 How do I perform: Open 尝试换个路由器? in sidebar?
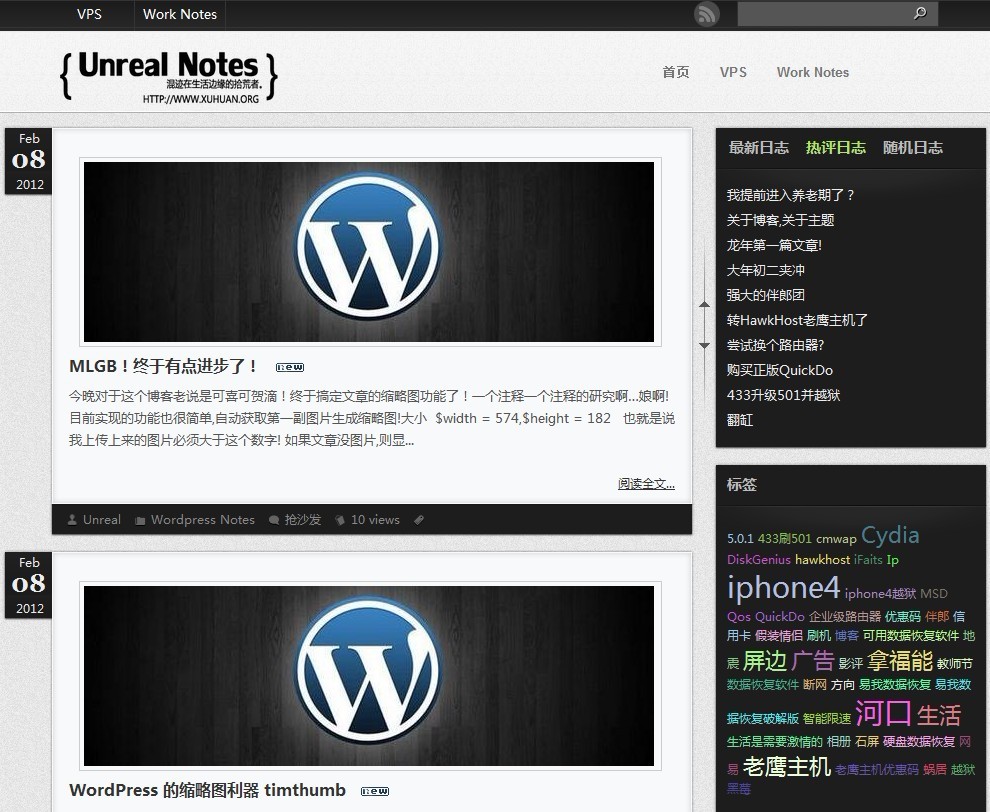point(775,345)
